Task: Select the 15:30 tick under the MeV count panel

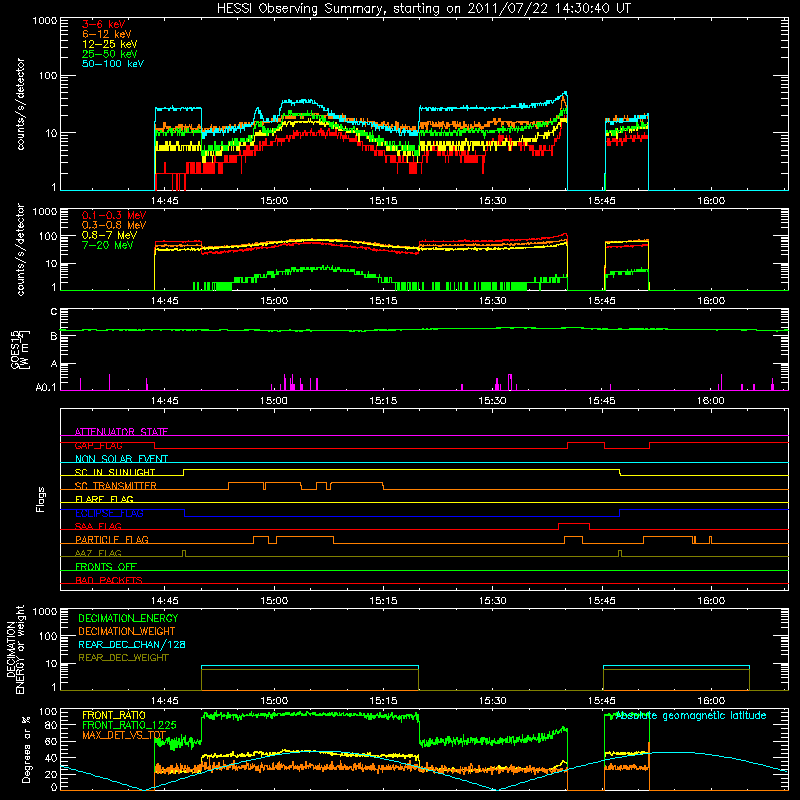Action: point(493,301)
